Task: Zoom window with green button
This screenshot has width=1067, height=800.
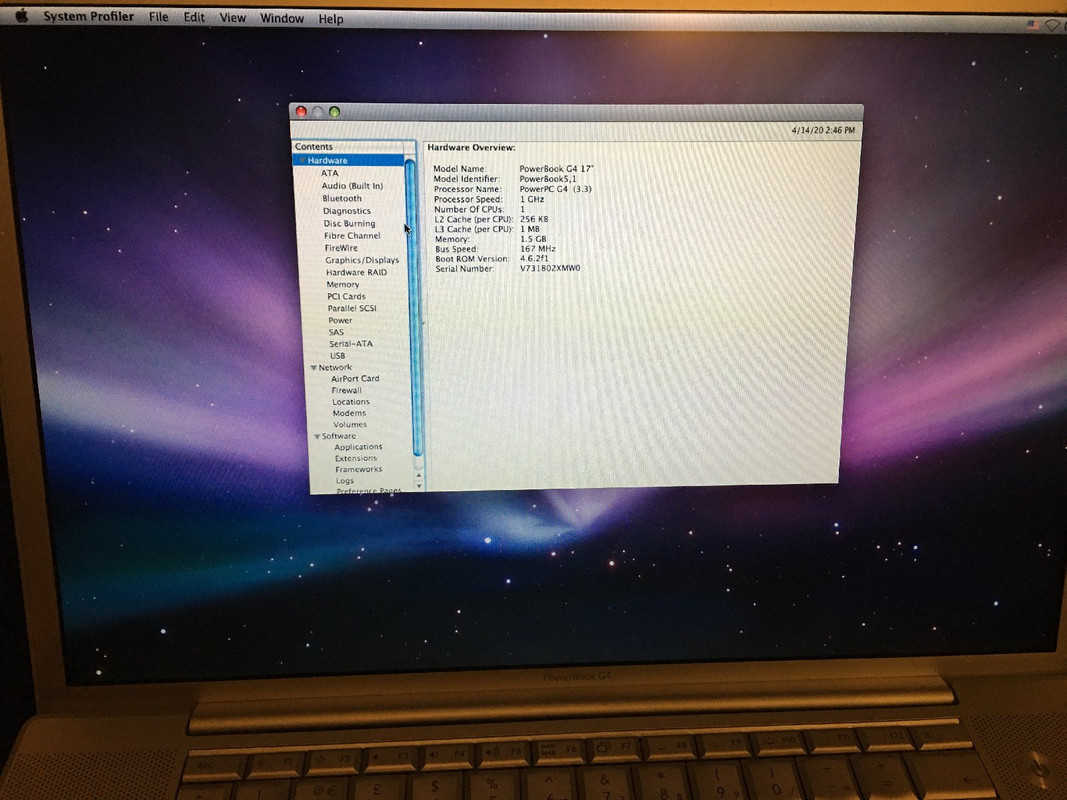Action: [x=335, y=112]
